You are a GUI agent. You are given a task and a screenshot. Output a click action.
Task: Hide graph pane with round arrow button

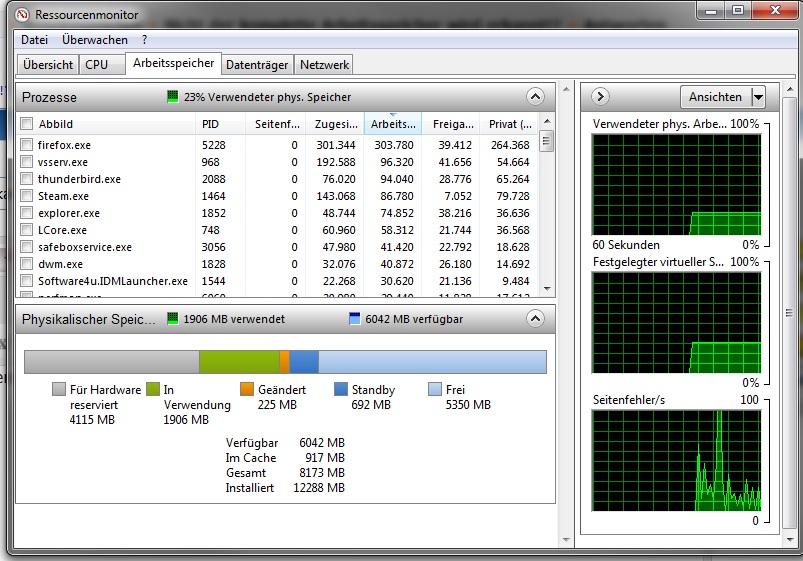600,96
